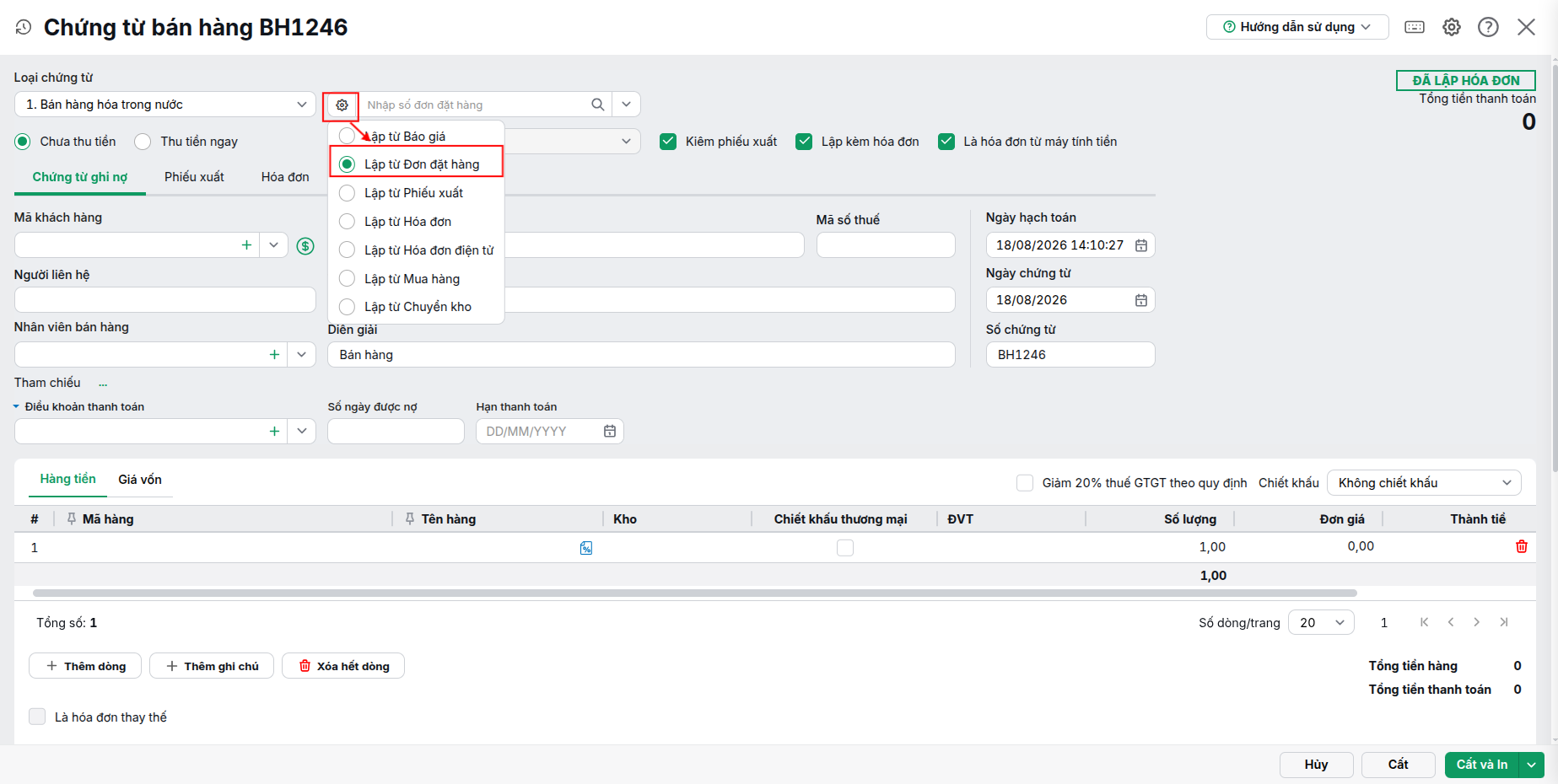This screenshot has height=784, width=1558.
Task: Toggle Lập kèm hóa đơn checkbox
Action: click(804, 142)
